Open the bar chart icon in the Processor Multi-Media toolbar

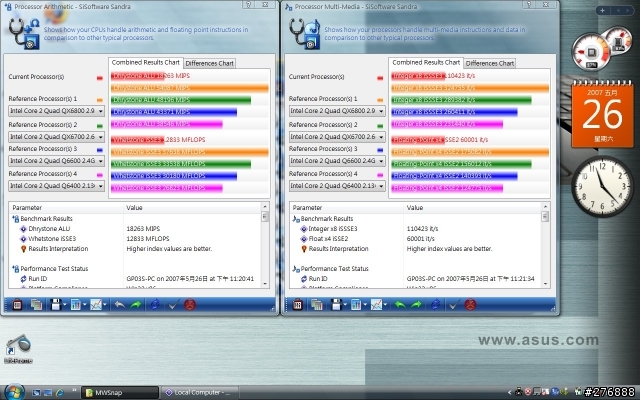[356, 304]
